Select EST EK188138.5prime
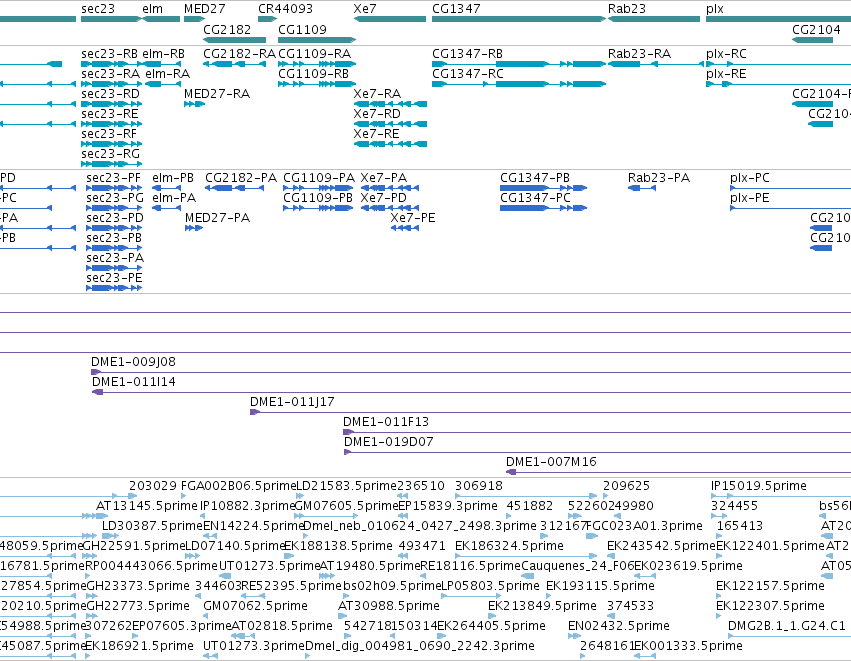 [287, 556]
